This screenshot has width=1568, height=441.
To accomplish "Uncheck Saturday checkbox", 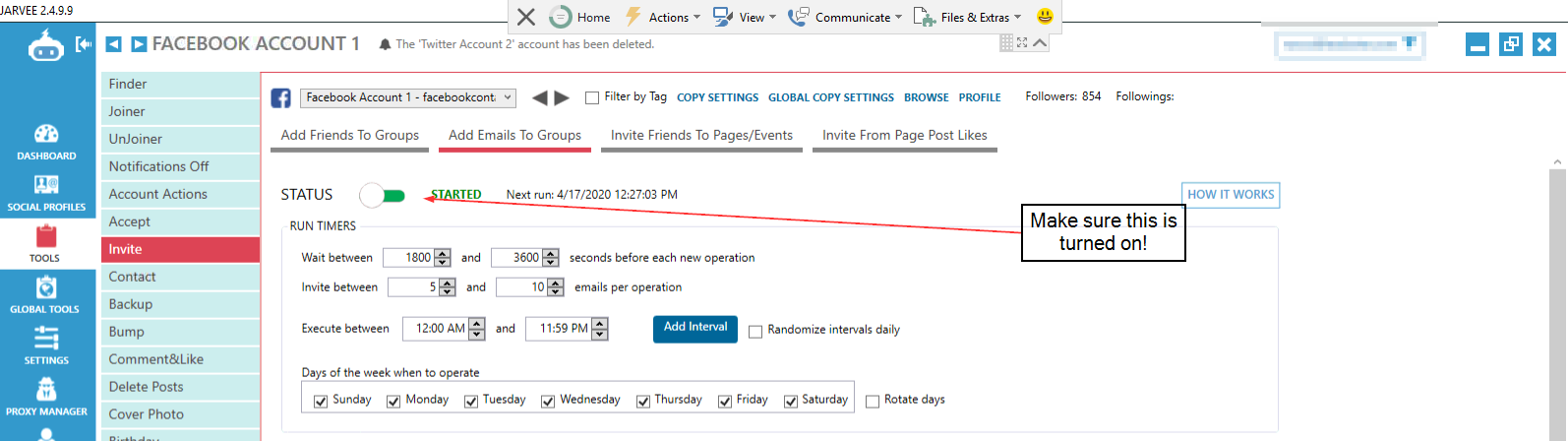I will pyautogui.click(x=791, y=401).
